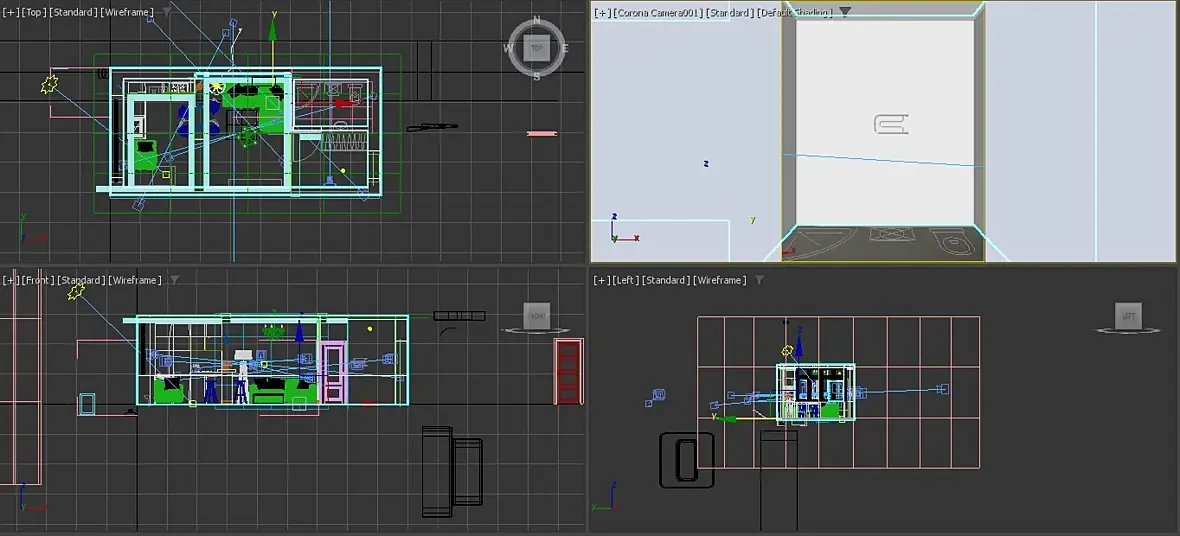Click the ViewCube in the Front viewport
1180x536 pixels.
pyautogui.click(x=537, y=316)
